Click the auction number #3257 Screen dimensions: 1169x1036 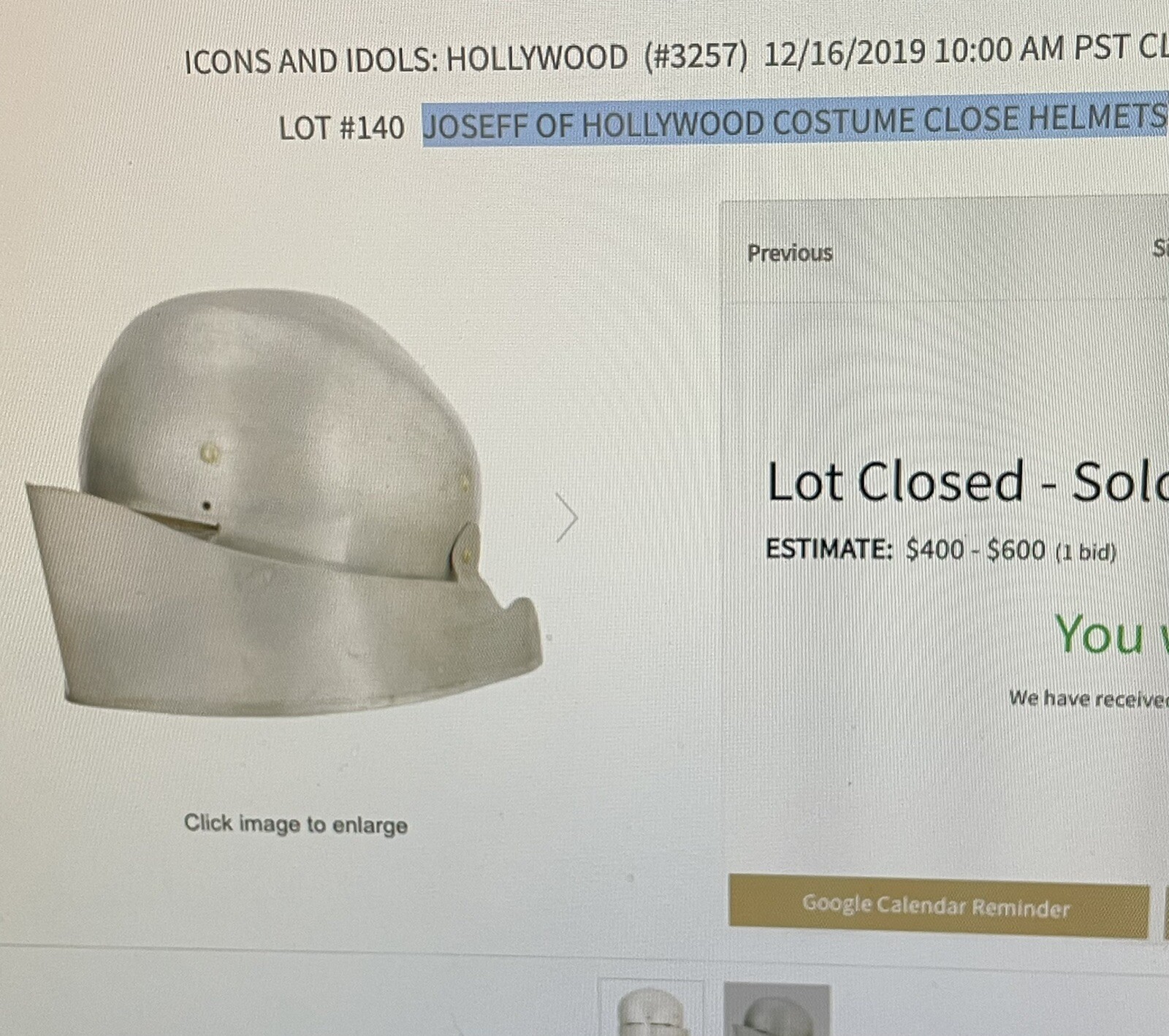pyautogui.click(x=696, y=56)
